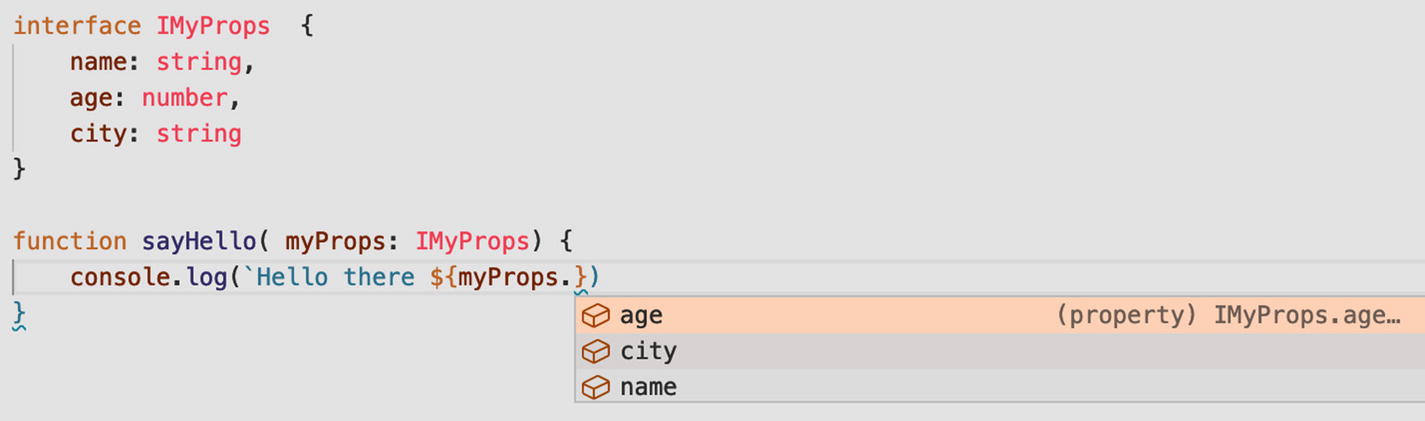Click the string type after city
Image resolution: width=1425 pixels, height=421 pixels.
[x=198, y=134]
